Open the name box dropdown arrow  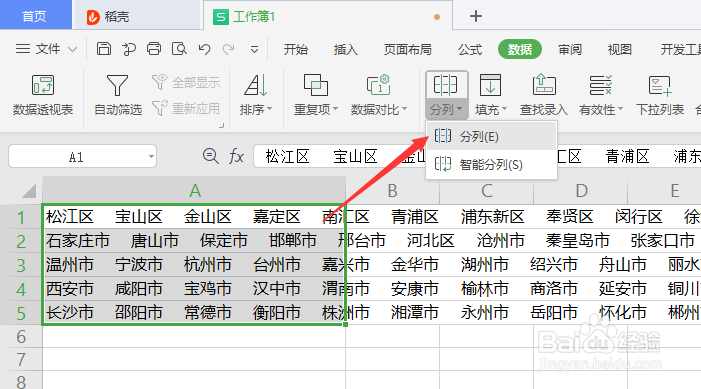[x=151, y=156]
